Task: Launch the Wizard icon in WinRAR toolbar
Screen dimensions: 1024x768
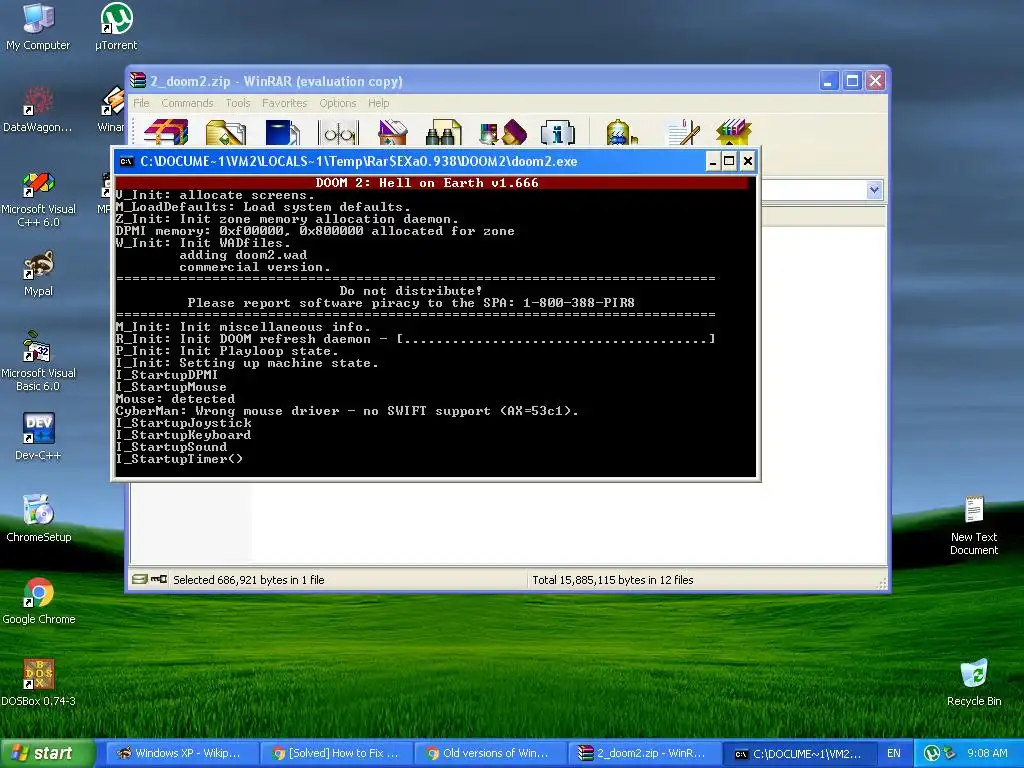Action: coord(502,133)
